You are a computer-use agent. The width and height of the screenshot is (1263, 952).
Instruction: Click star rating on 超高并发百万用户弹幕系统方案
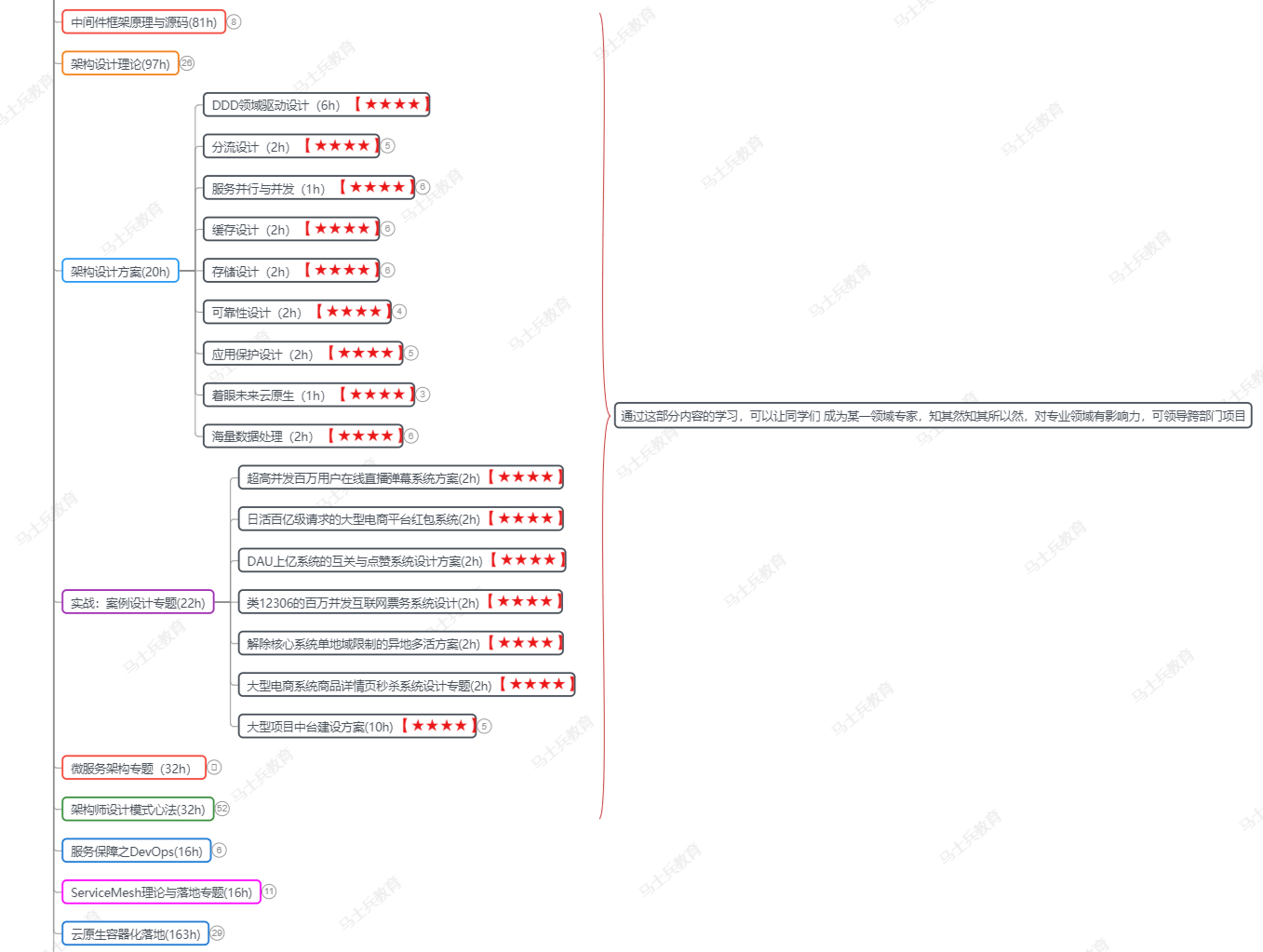(x=523, y=476)
